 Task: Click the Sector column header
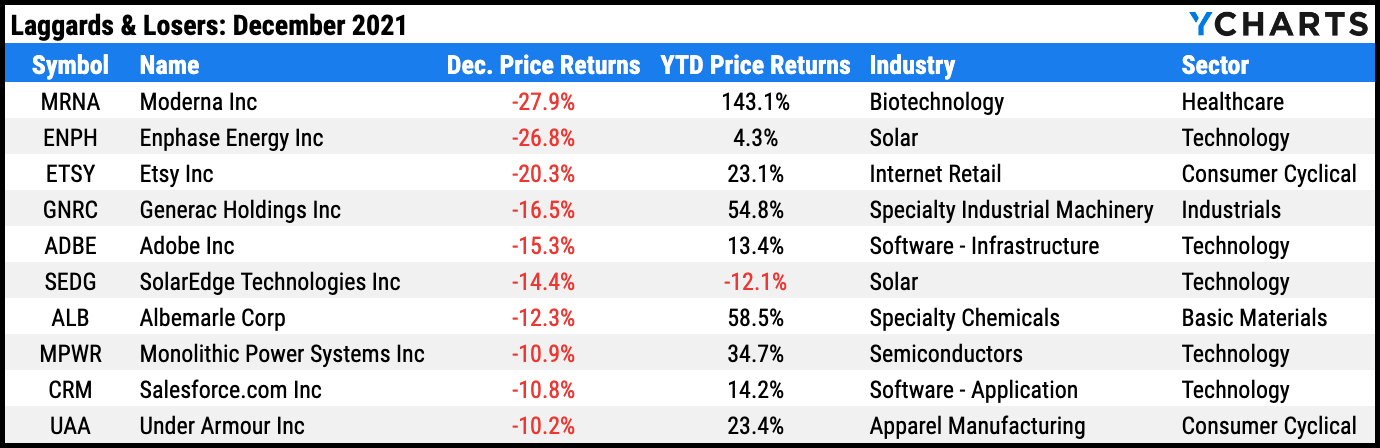[x=1215, y=66]
